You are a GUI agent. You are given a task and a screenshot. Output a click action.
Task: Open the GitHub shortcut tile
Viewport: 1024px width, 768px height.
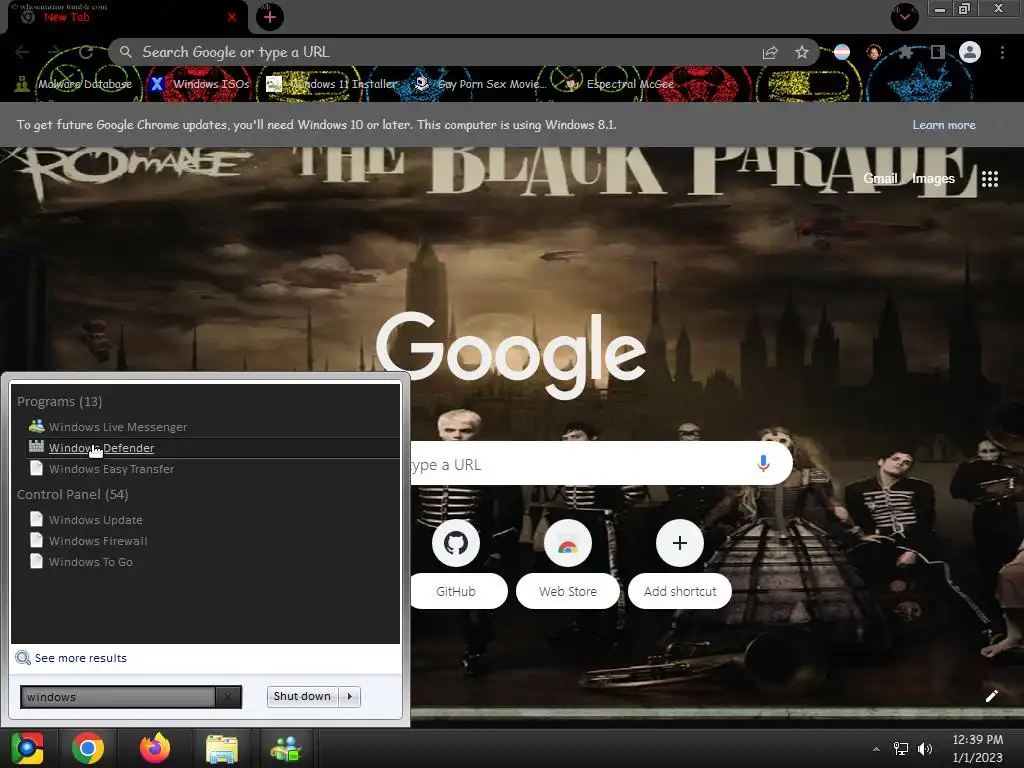pyautogui.click(x=456, y=564)
